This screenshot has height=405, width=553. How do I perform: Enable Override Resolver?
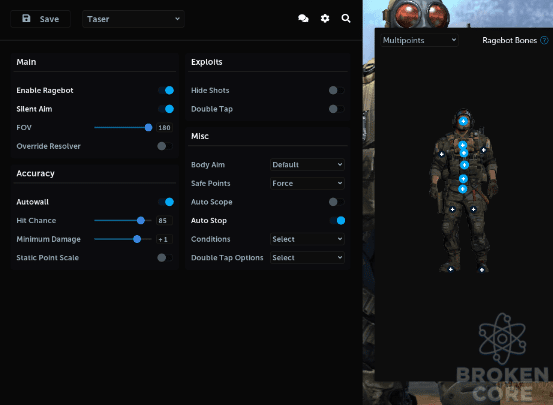165,146
